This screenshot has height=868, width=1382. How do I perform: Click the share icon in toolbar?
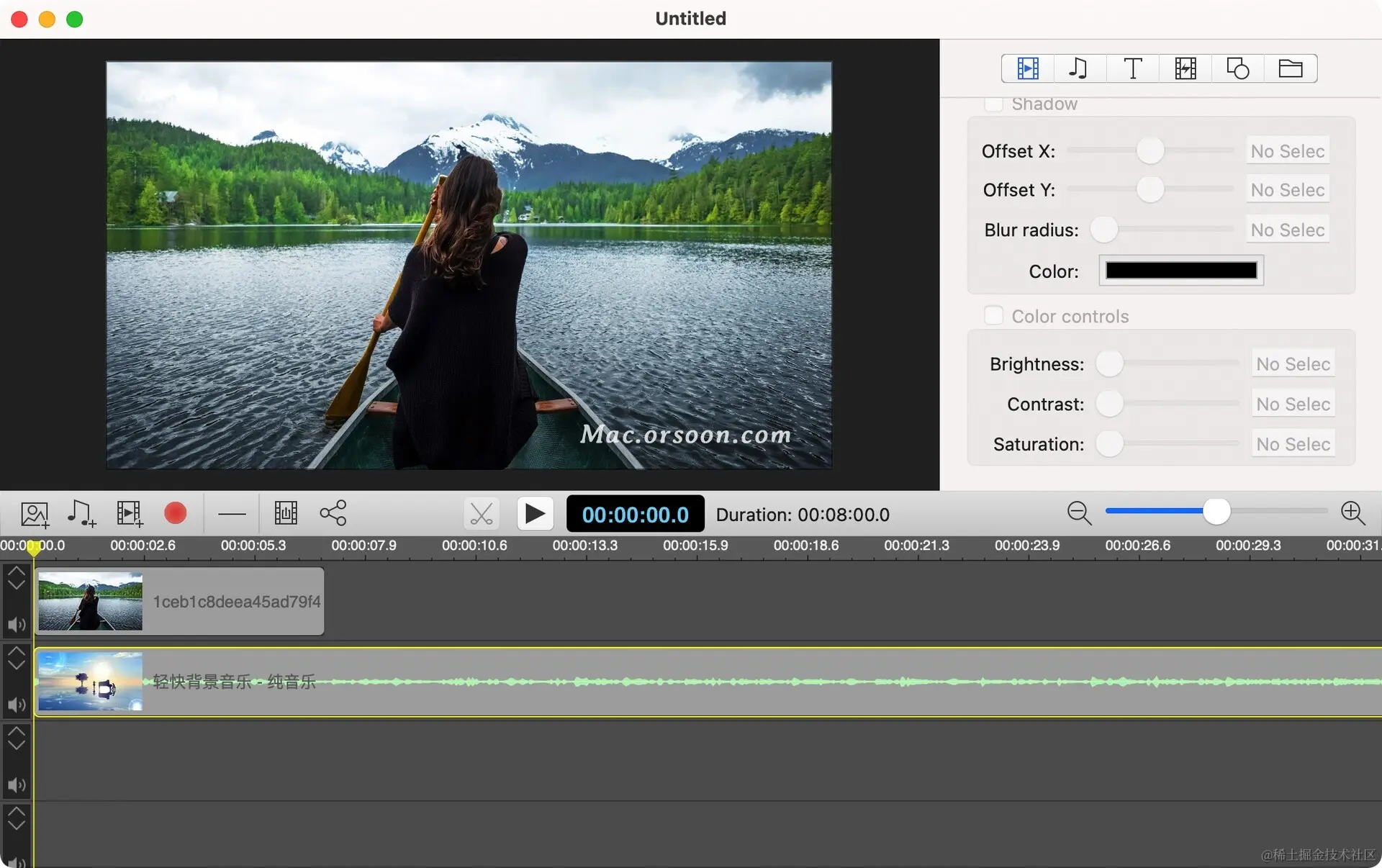[333, 513]
